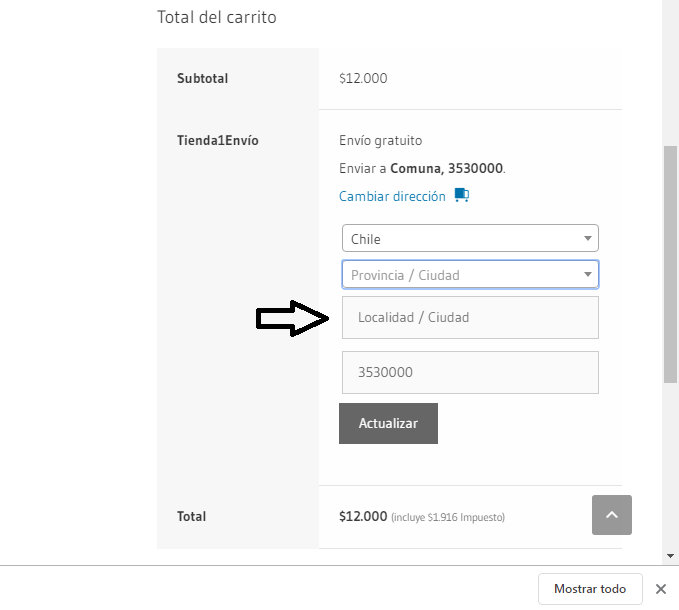
Task: Click the black arrow pointing to Localidad
Action: 293,318
